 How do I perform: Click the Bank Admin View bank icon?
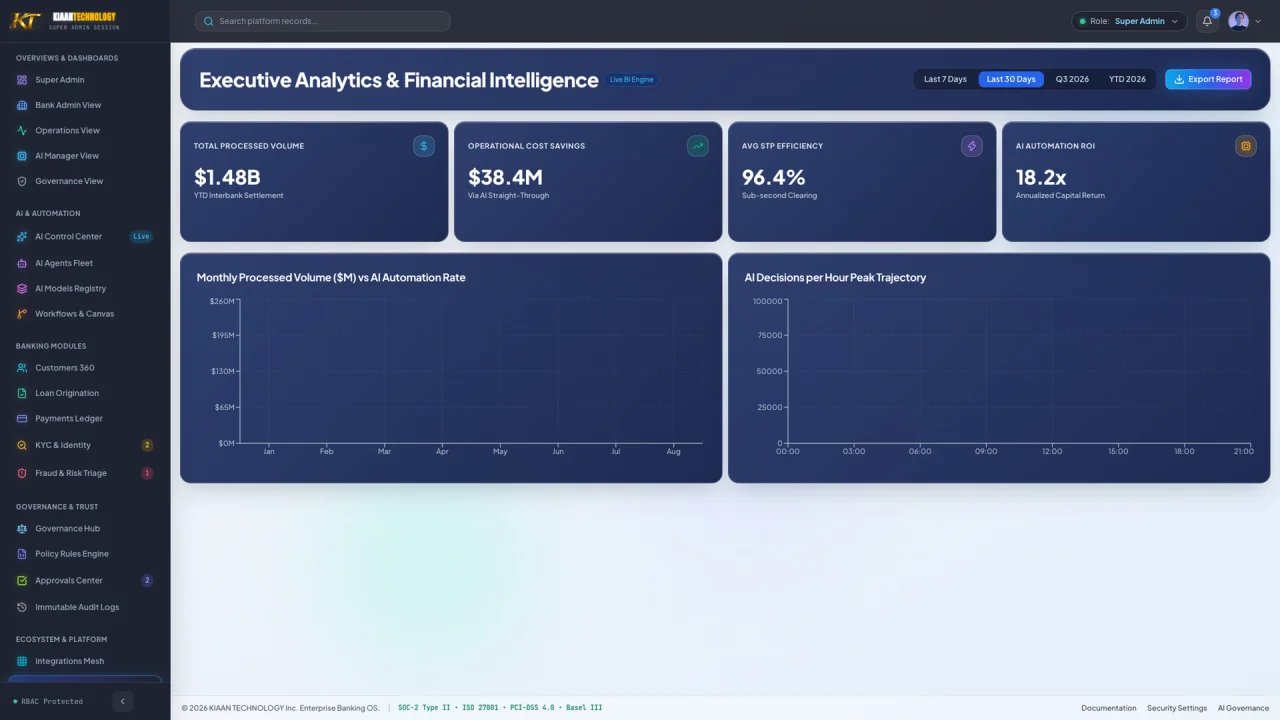click(x=22, y=105)
